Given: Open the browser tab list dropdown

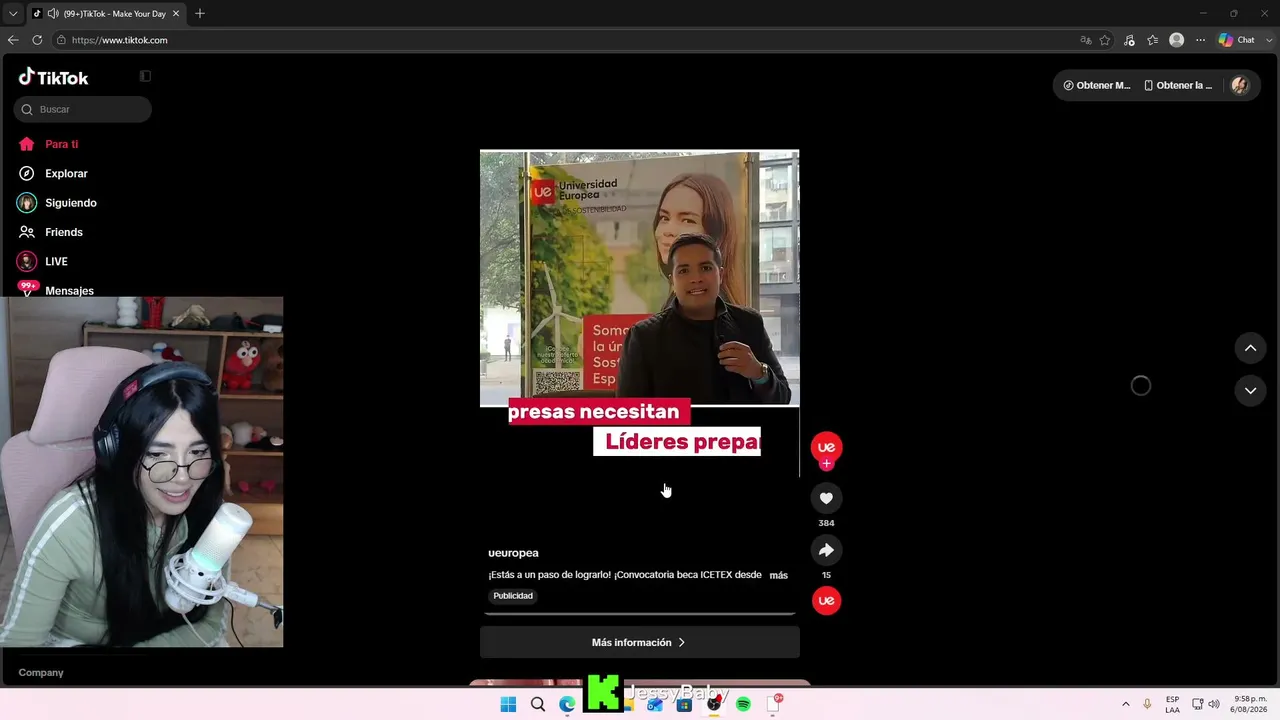Looking at the screenshot, I should [13, 14].
